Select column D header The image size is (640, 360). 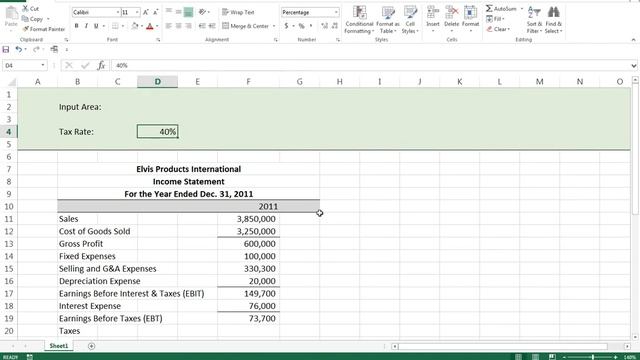click(x=158, y=82)
